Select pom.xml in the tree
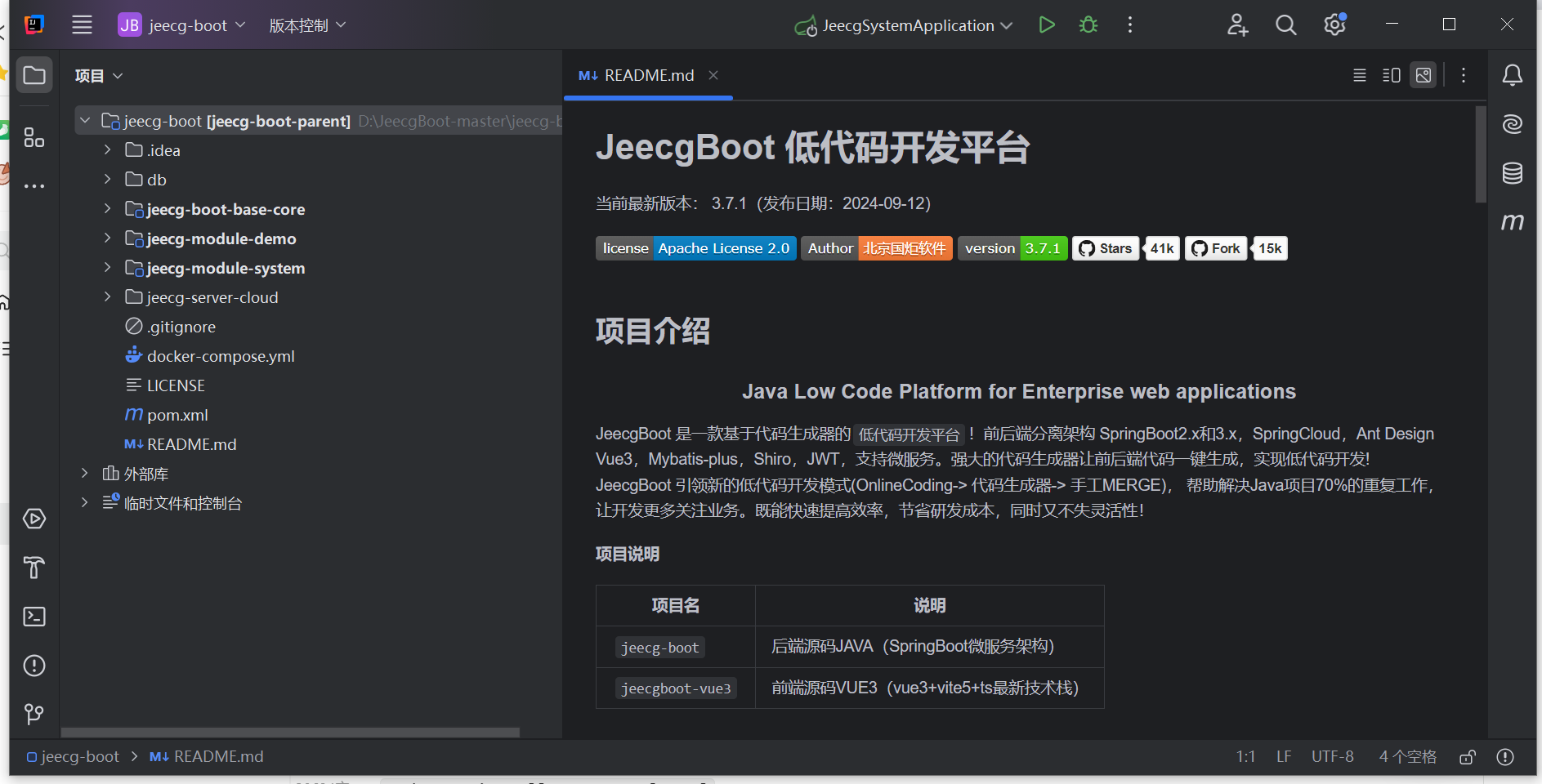This screenshot has width=1542, height=784. [166, 415]
